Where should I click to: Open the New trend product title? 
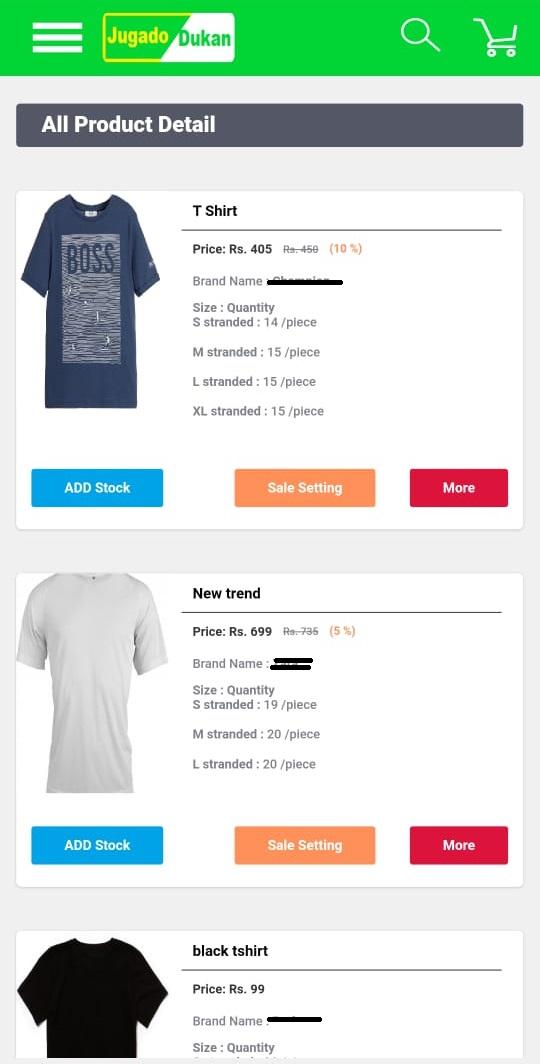(x=227, y=593)
